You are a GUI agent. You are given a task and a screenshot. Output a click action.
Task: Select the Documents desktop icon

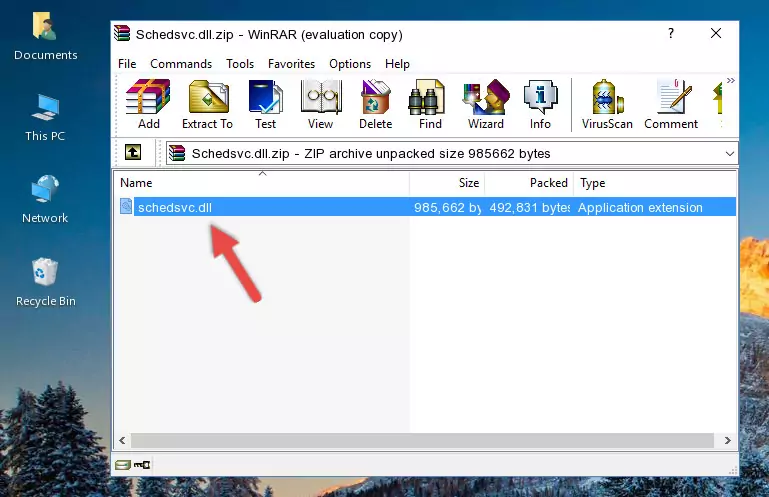tap(46, 36)
